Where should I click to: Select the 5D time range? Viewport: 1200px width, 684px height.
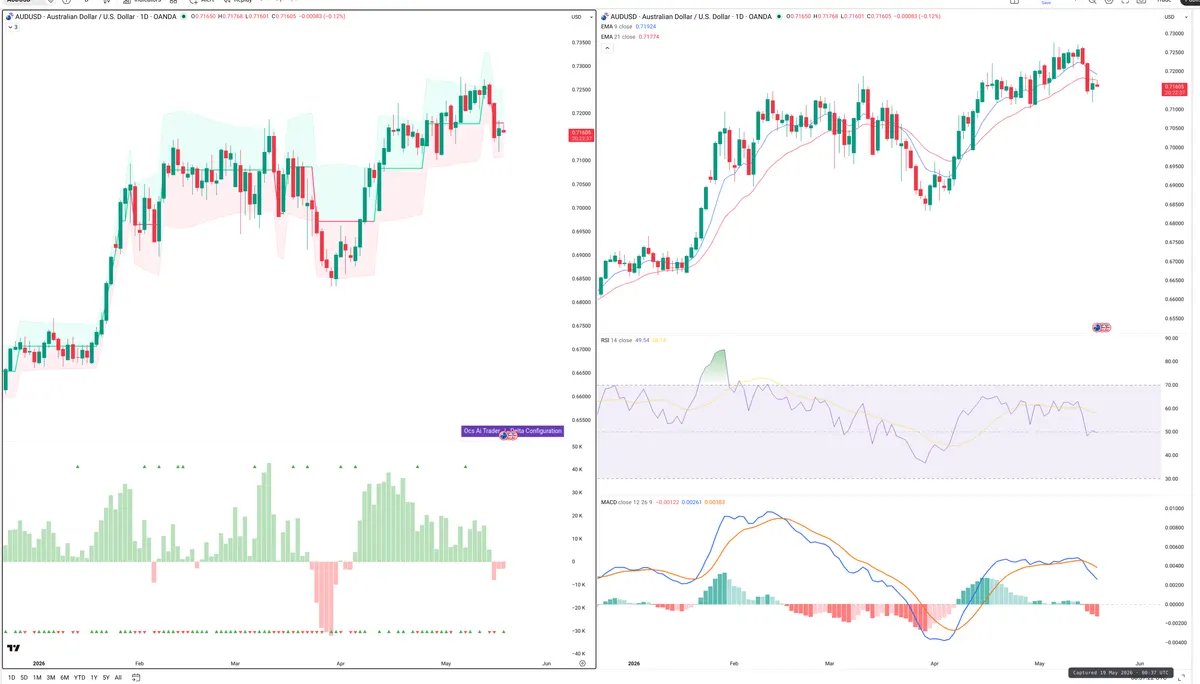[25, 677]
